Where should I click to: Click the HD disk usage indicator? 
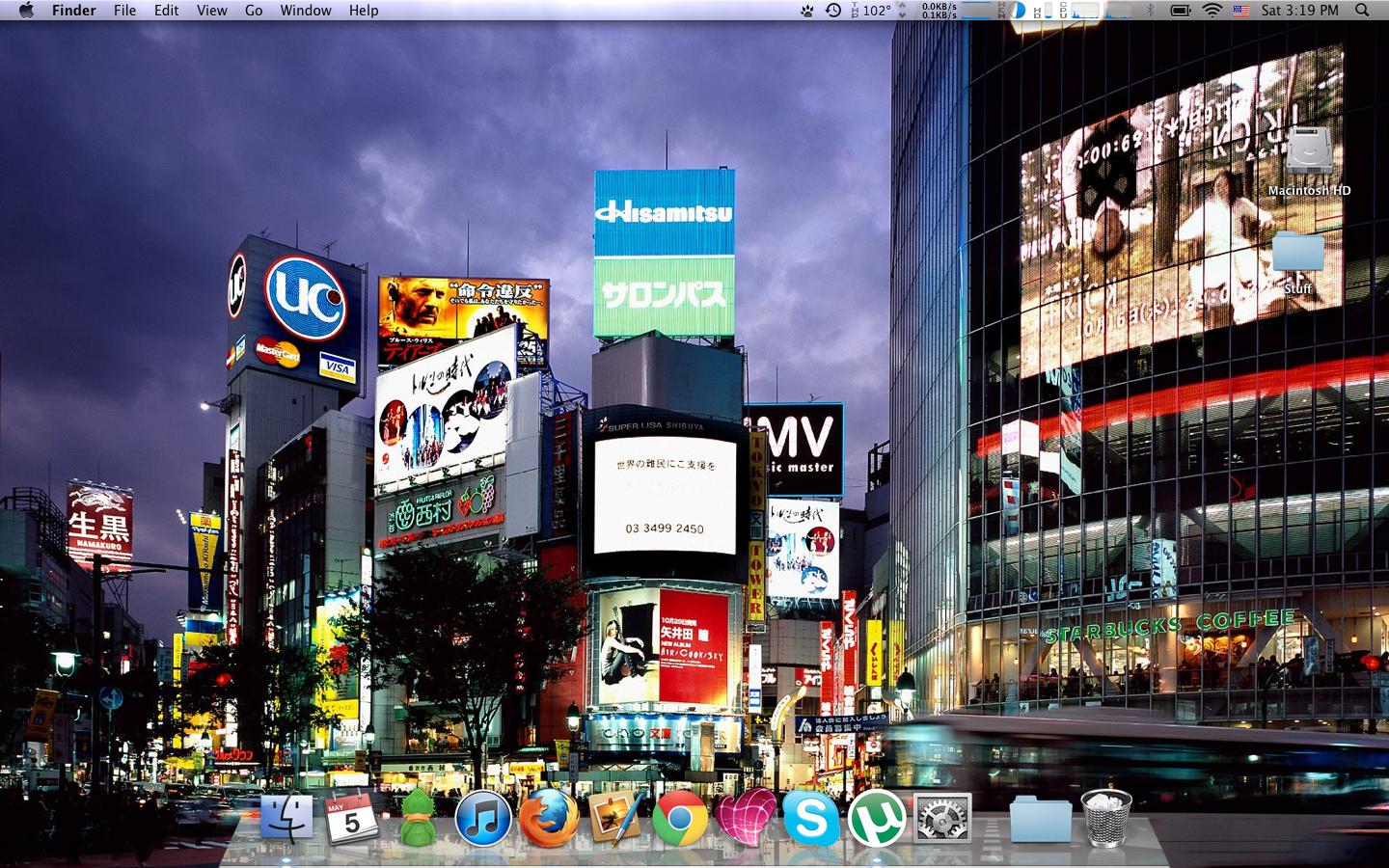tap(1042, 10)
